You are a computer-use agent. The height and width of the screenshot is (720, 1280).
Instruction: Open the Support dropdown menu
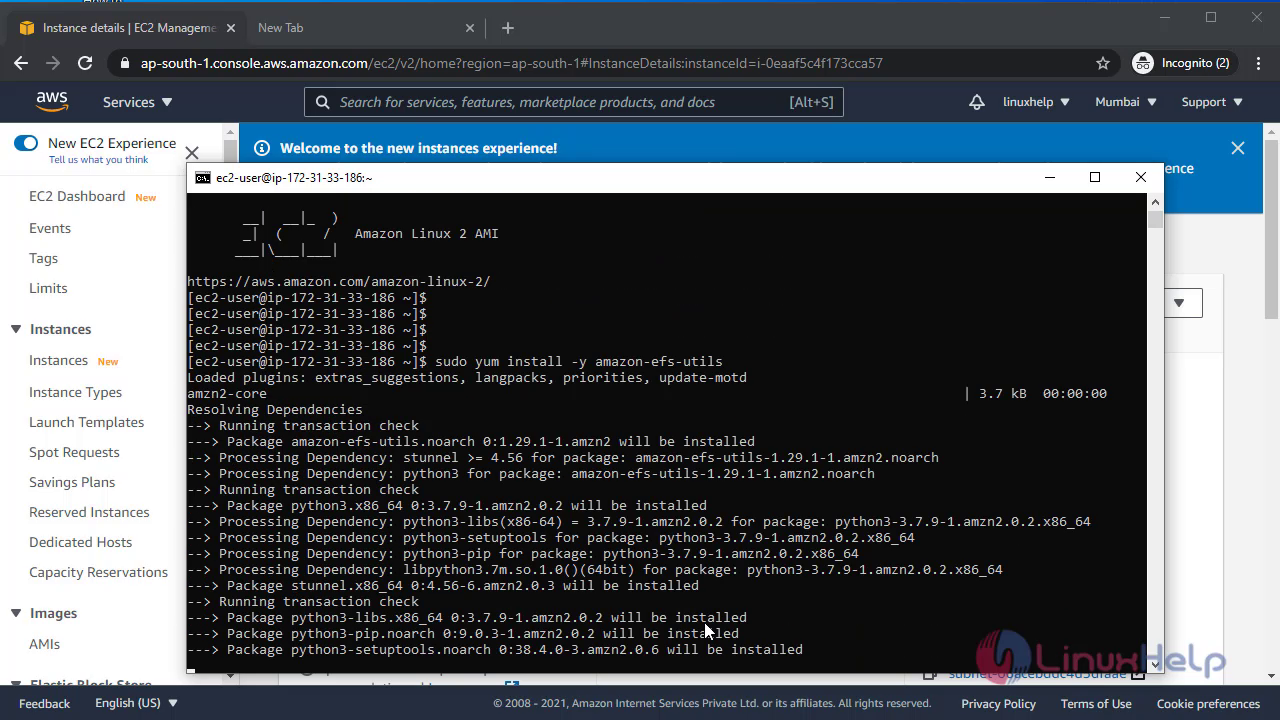pyautogui.click(x=1212, y=102)
